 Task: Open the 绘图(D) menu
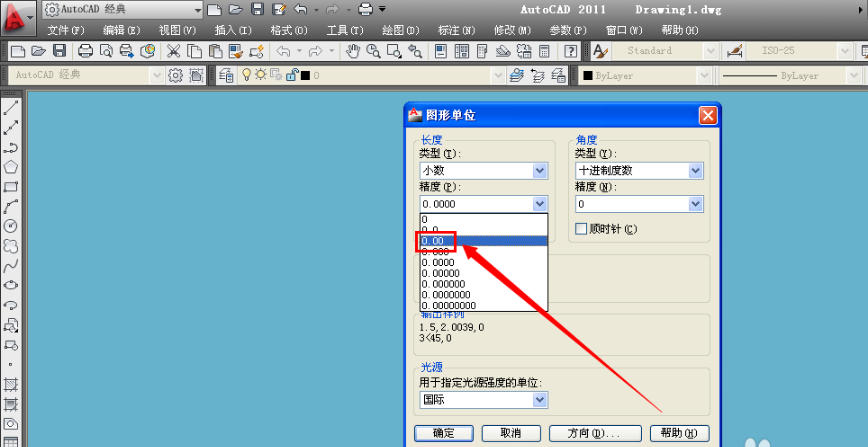point(401,30)
